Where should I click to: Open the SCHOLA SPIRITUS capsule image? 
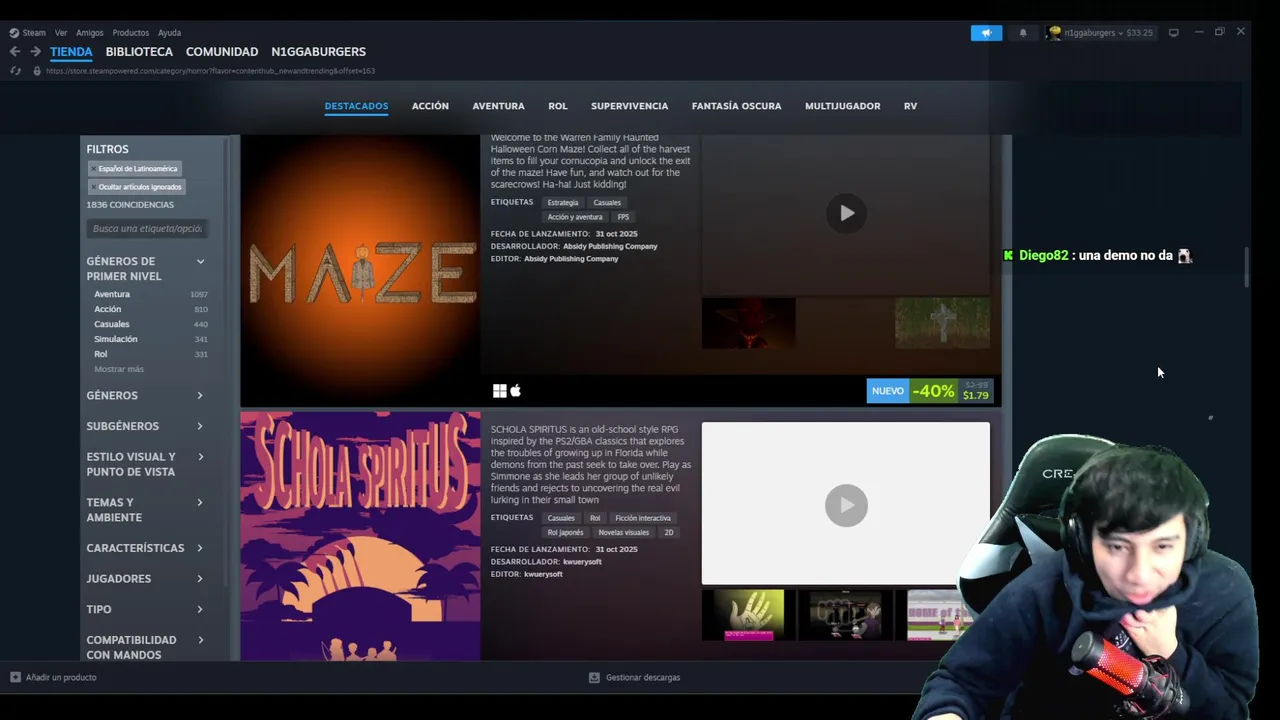point(360,536)
